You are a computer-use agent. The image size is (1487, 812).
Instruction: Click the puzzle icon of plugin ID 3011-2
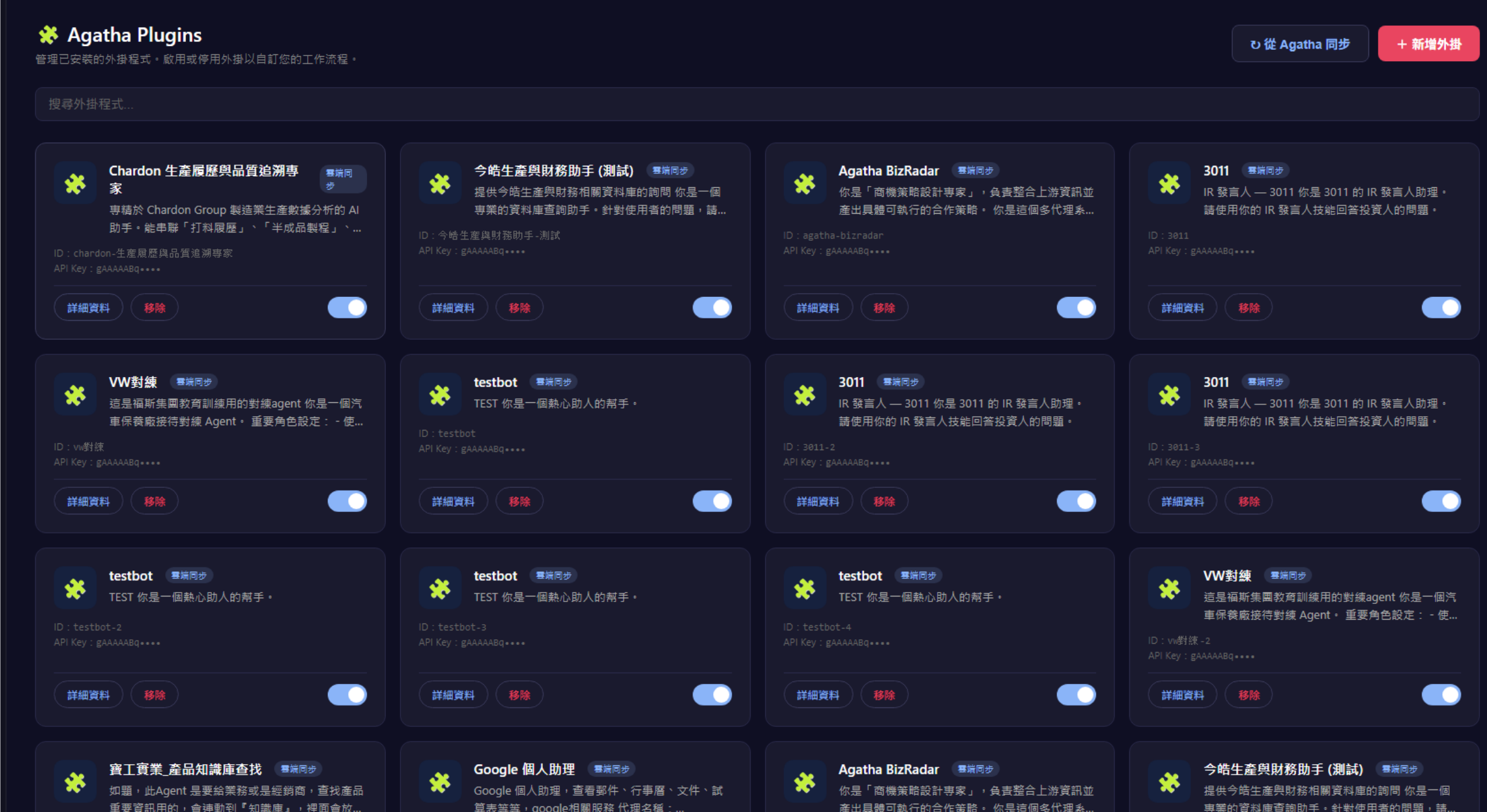pyautogui.click(x=805, y=395)
